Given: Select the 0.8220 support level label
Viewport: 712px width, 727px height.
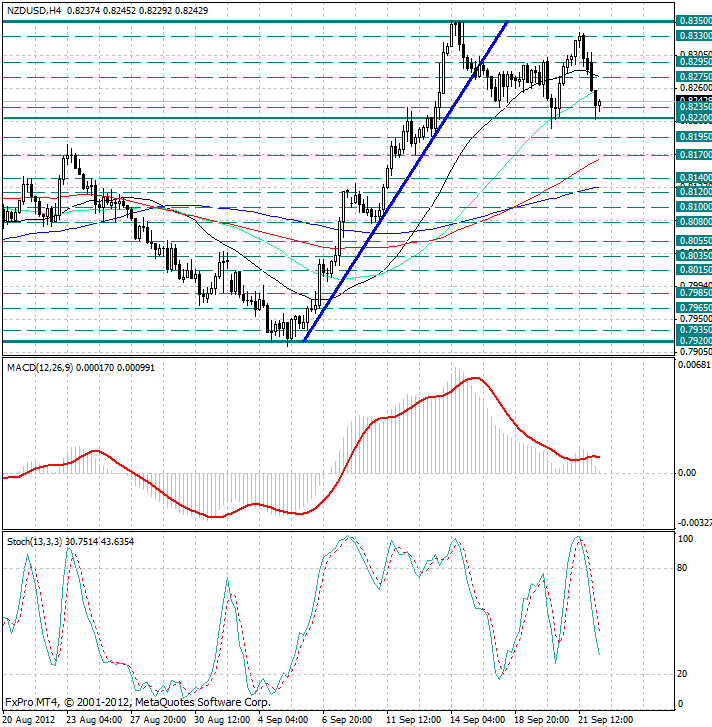Looking at the screenshot, I should (x=694, y=118).
